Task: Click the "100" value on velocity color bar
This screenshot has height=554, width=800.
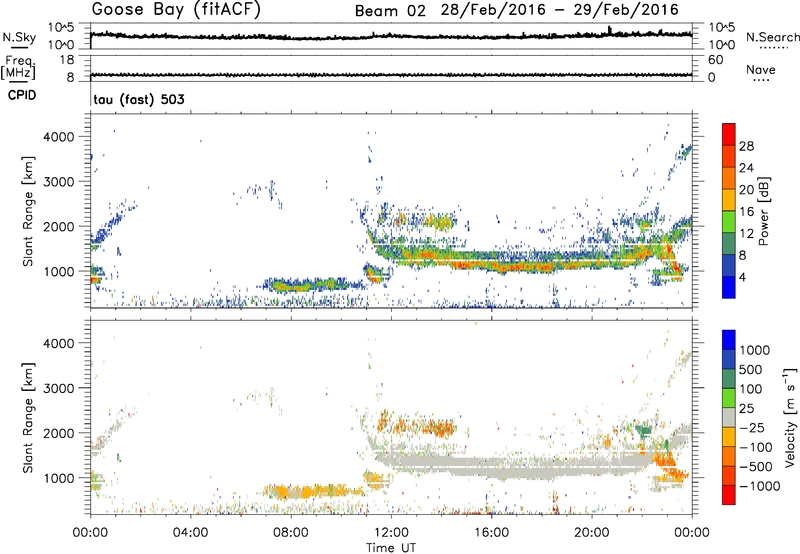Action: tap(750, 389)
